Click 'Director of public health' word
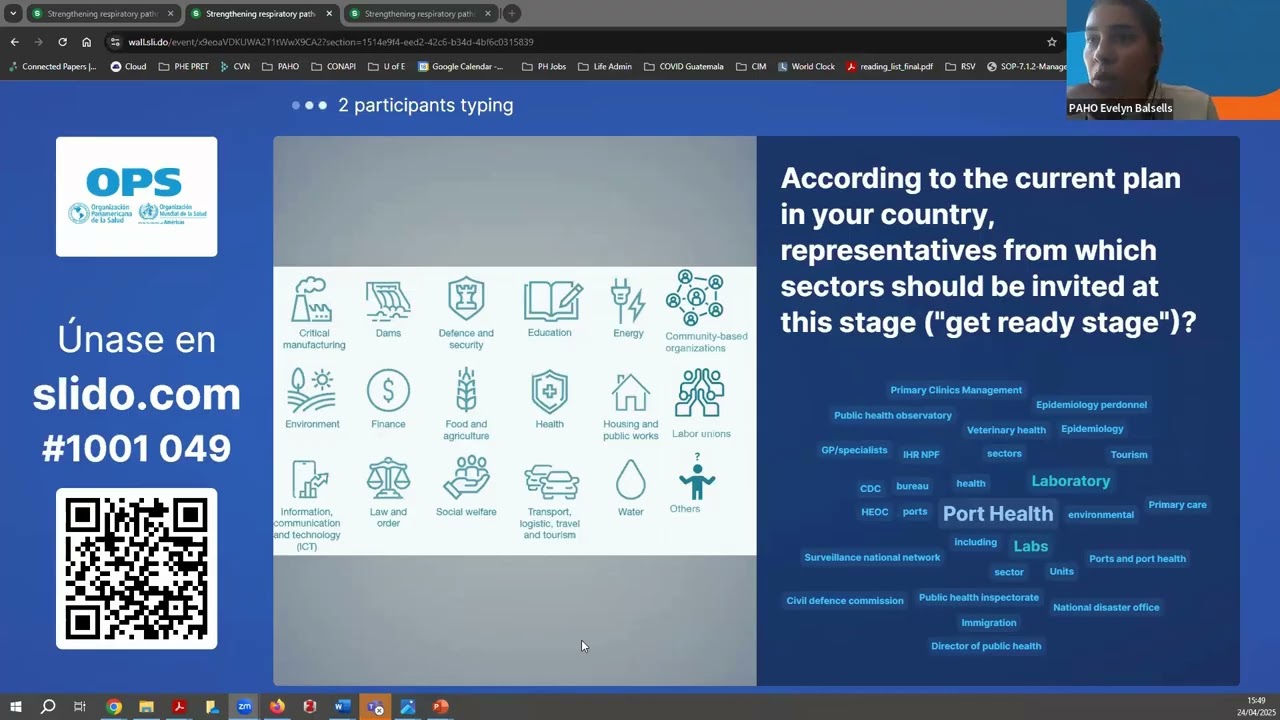 point(986,646)
